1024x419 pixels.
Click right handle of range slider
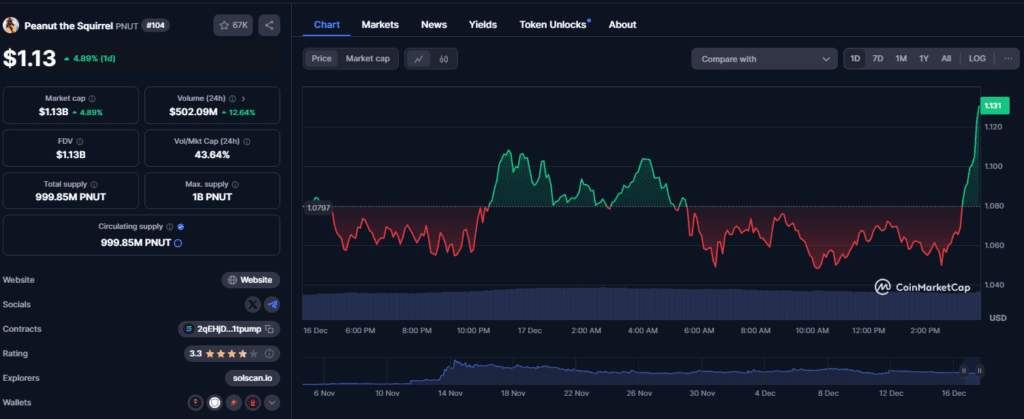tap(979, 371)
